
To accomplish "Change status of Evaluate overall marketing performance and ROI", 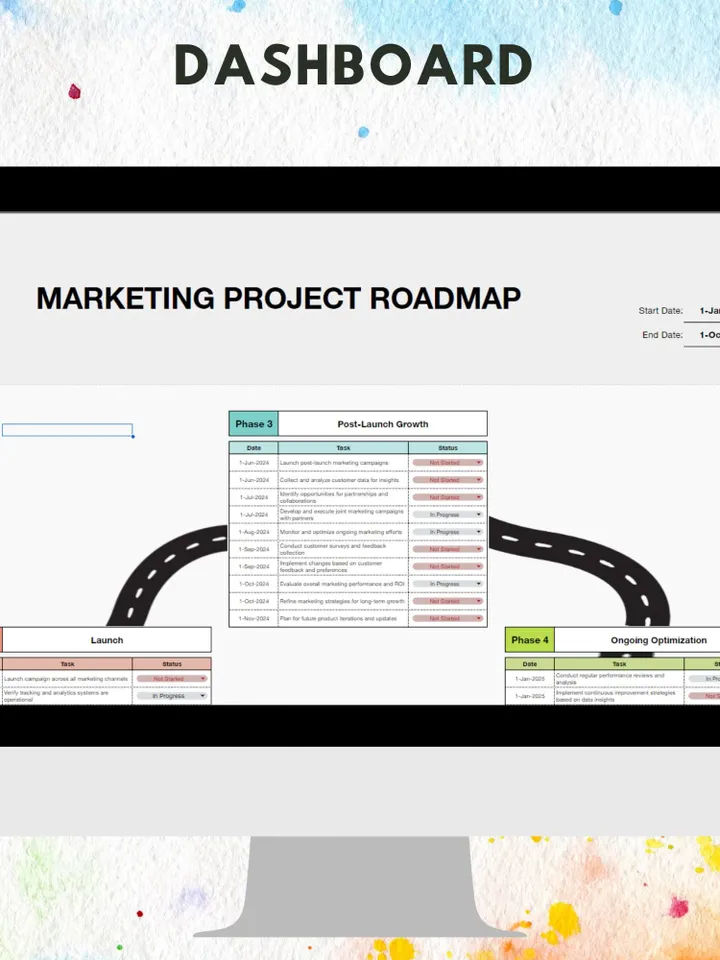I will click(448, 584).
